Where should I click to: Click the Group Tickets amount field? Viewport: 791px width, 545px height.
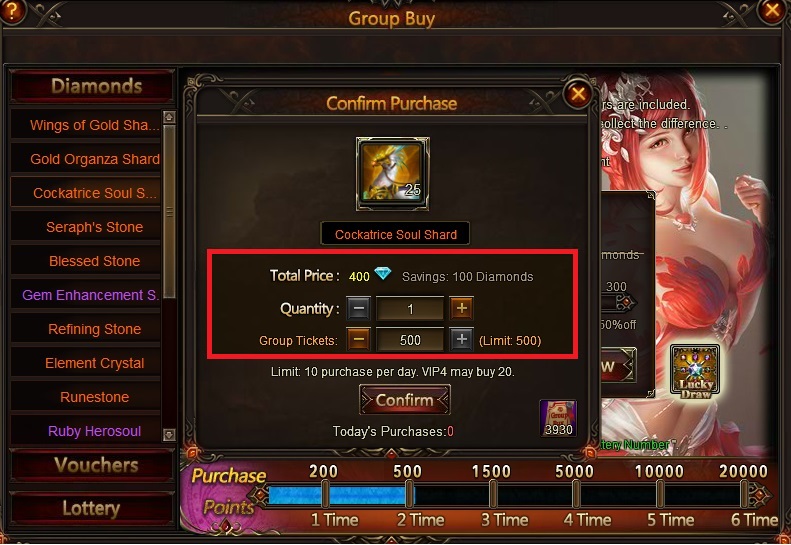pos(410,340)
